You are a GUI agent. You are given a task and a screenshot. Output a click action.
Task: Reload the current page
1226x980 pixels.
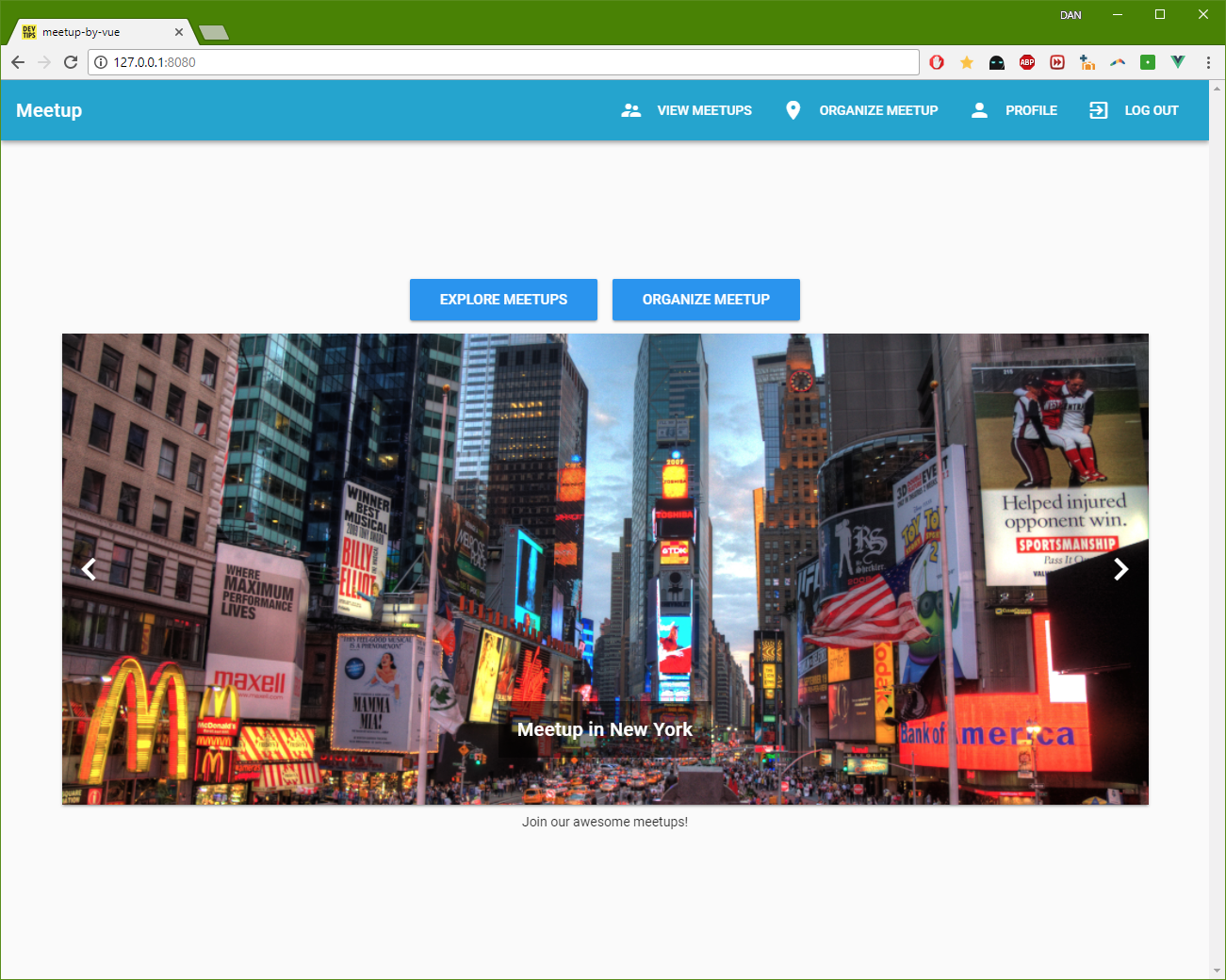(x=71, y=62)
